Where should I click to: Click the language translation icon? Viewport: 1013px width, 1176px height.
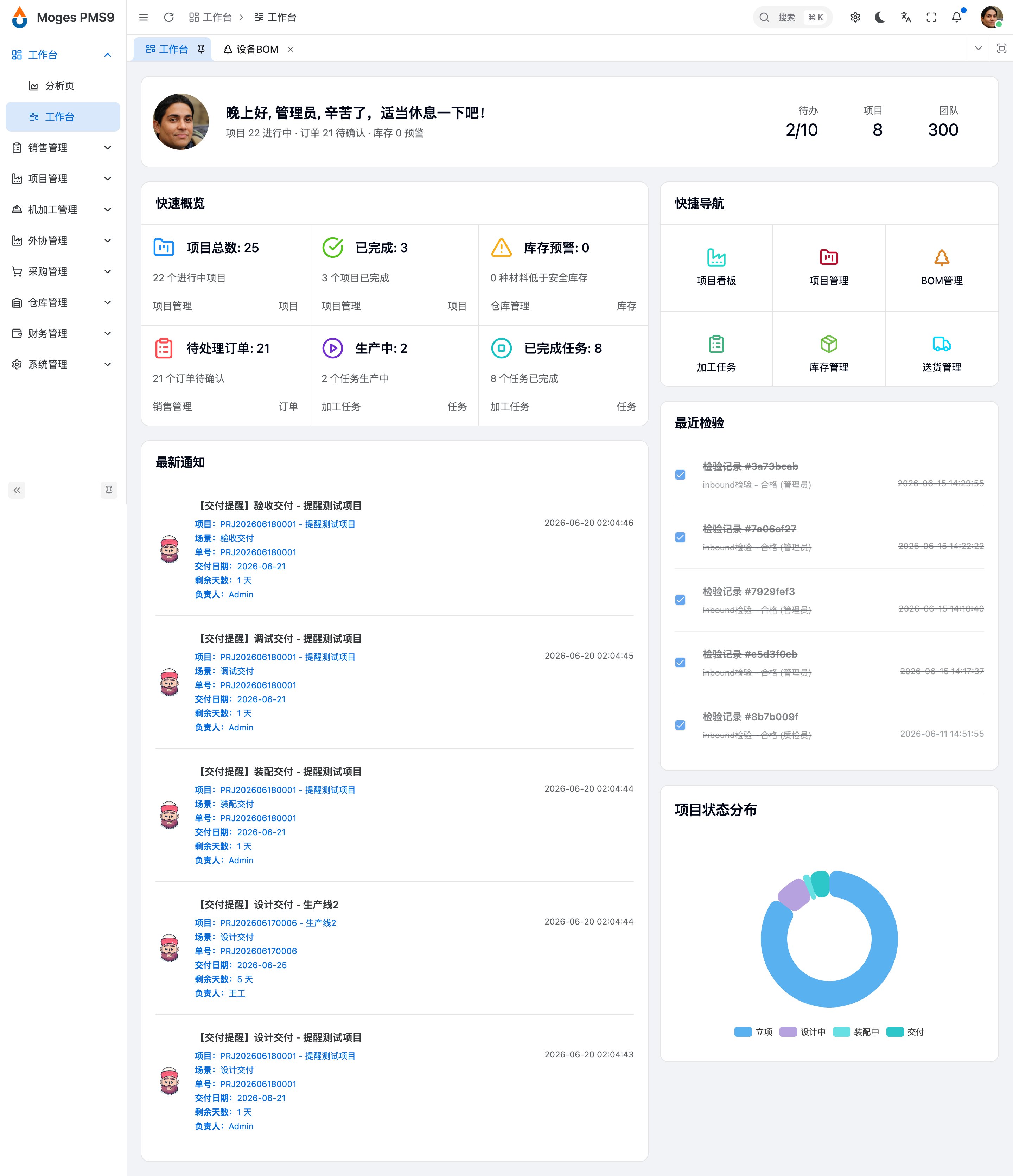(906, 18)
